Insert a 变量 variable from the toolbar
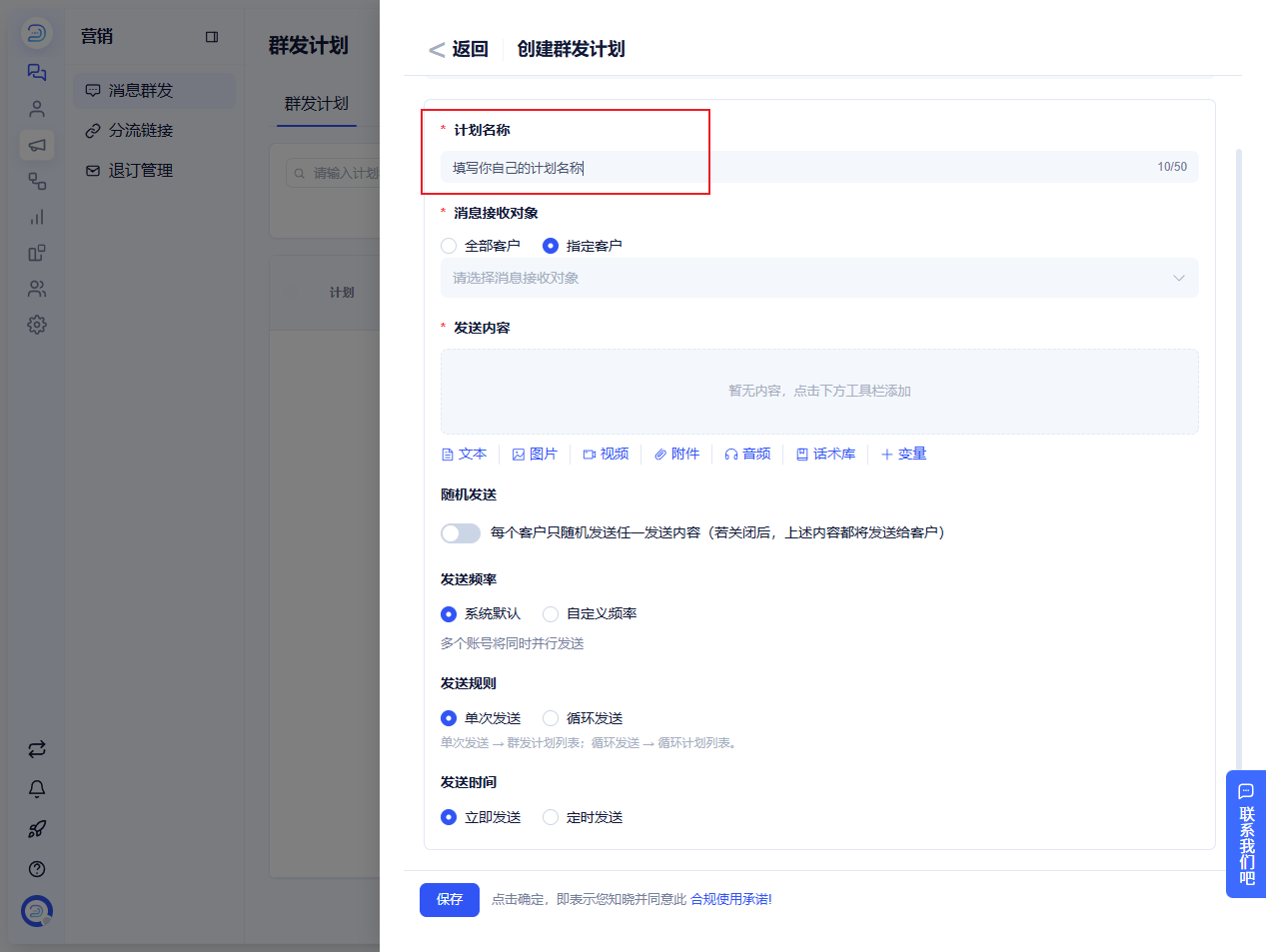Screen dimensions: 1266x952 coord(903,454)
